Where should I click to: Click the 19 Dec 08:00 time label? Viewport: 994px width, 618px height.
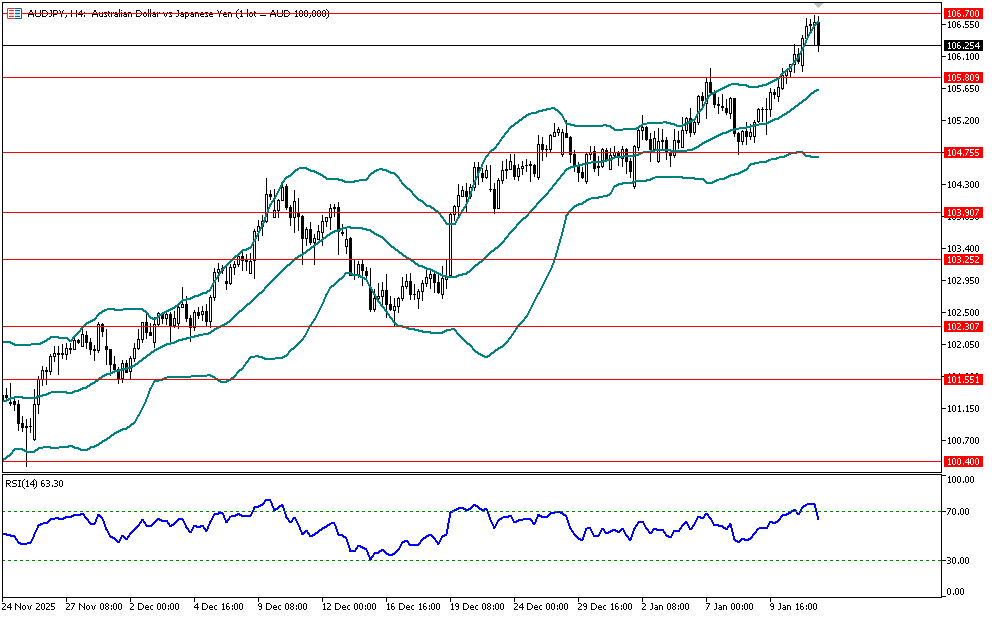(476, 606)
